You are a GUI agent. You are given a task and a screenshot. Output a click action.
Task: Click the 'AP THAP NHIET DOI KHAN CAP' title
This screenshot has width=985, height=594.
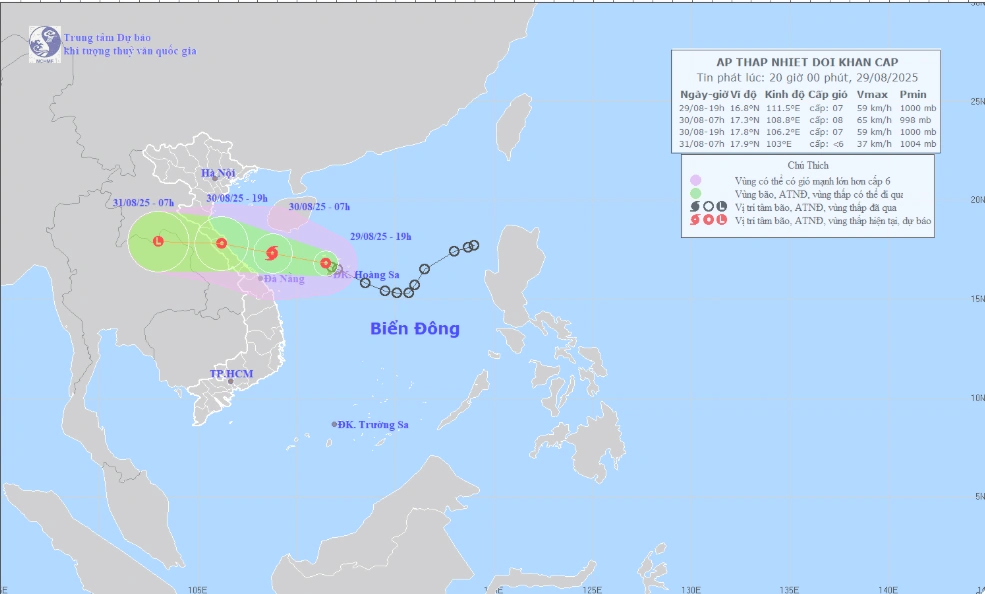tap(807, 60)
